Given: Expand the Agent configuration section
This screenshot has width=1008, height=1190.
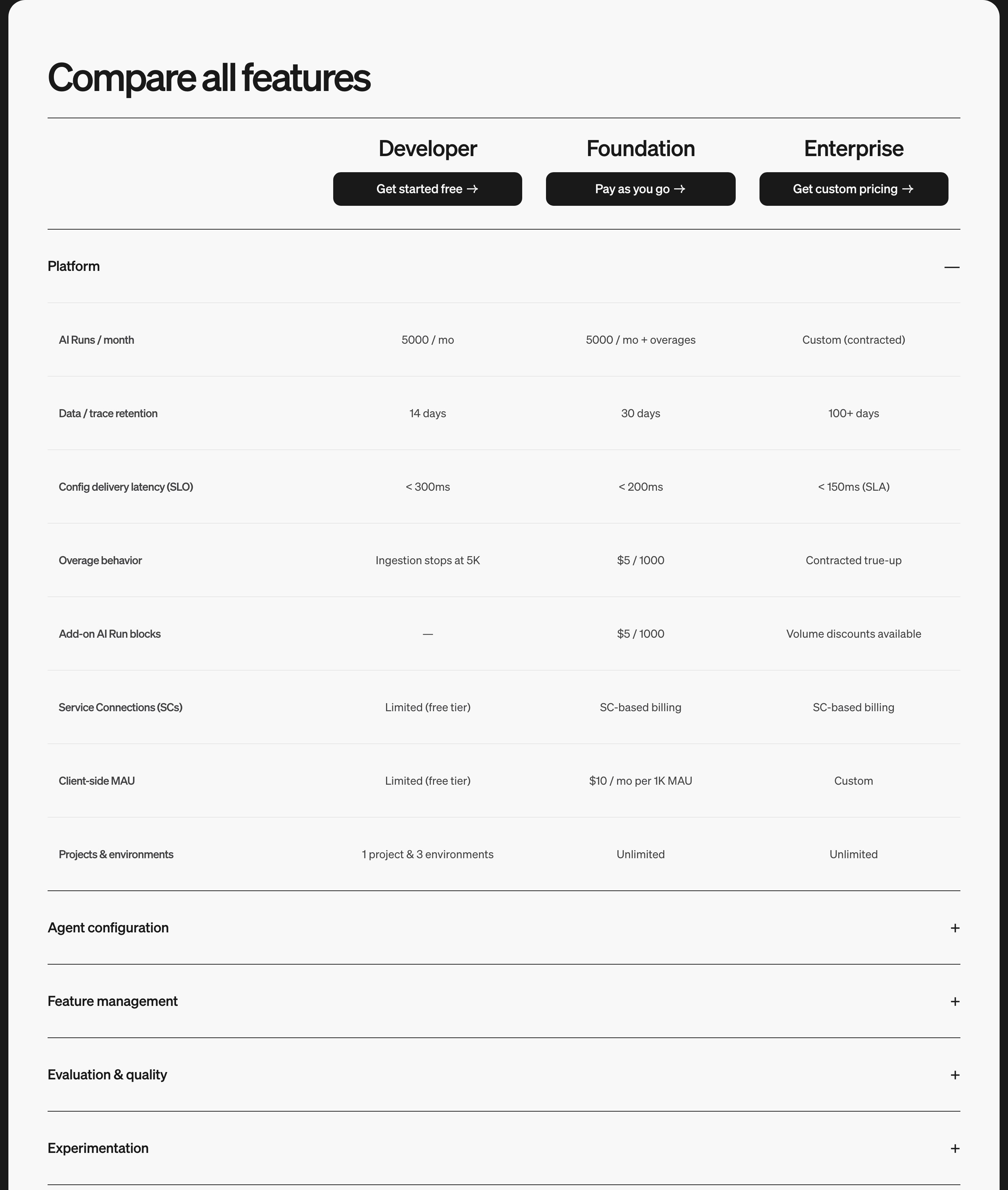Looking at the screenshot, I should pos(503,928).
